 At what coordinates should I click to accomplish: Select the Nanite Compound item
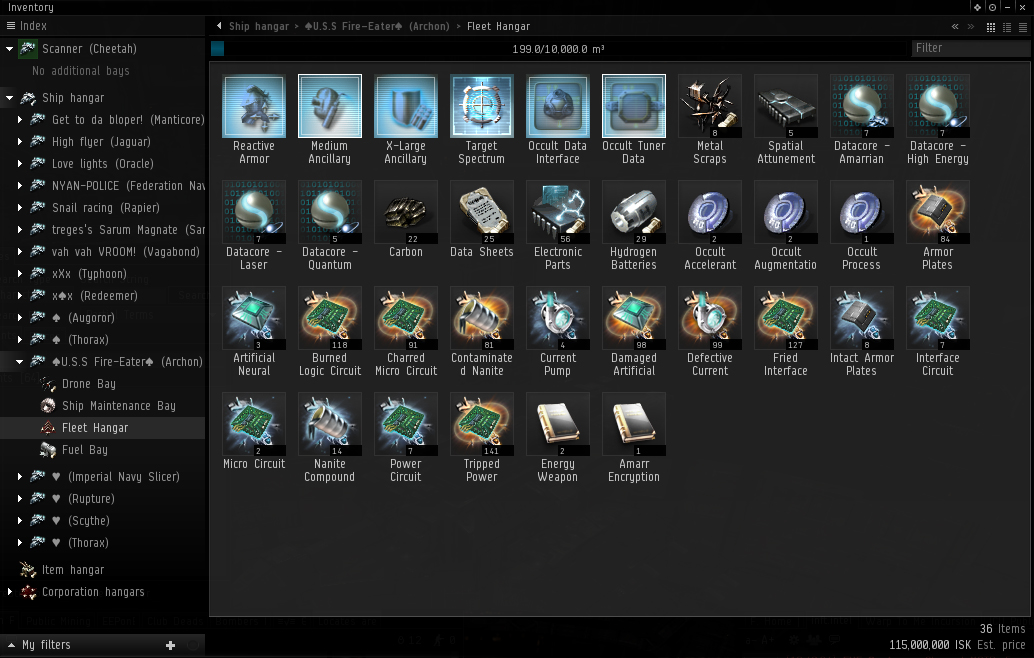pyautogui.click(x=330, y=425)
